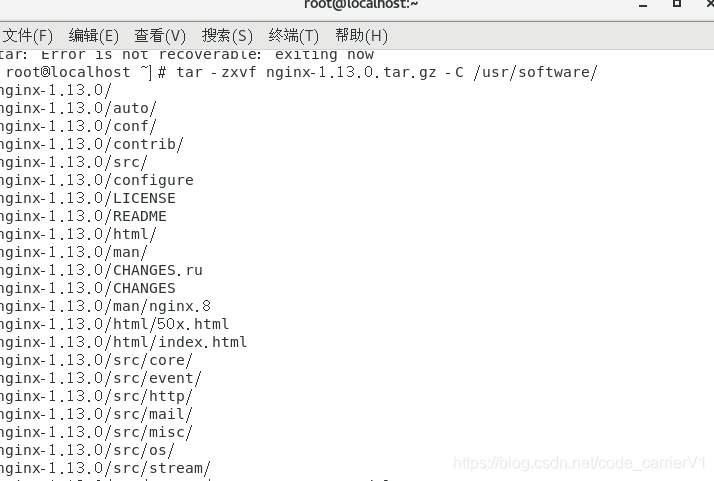Open the 搜索(S) menu
Viewport: 714px width, 481px height.
227,36
